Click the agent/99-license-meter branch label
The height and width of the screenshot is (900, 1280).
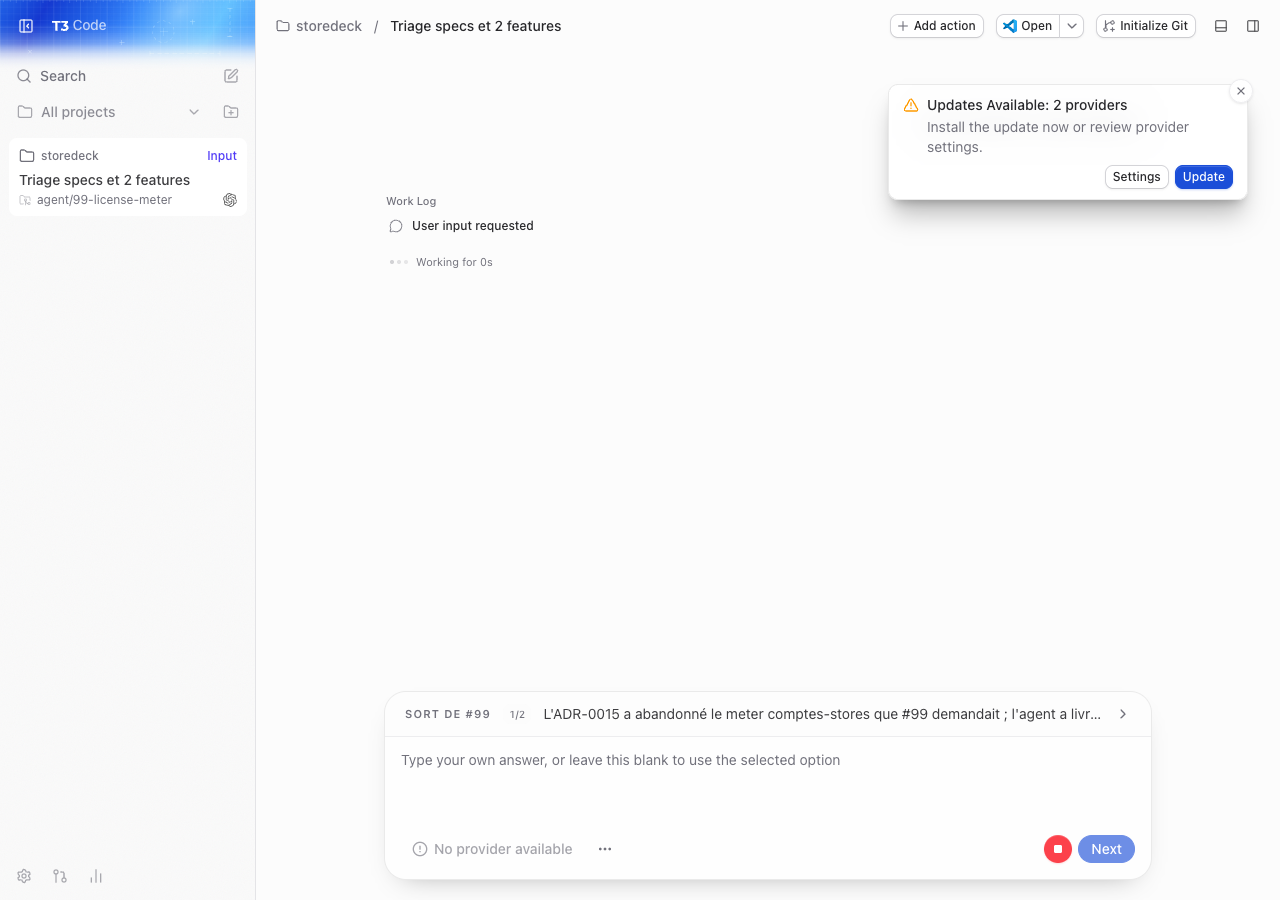point(104,200)
